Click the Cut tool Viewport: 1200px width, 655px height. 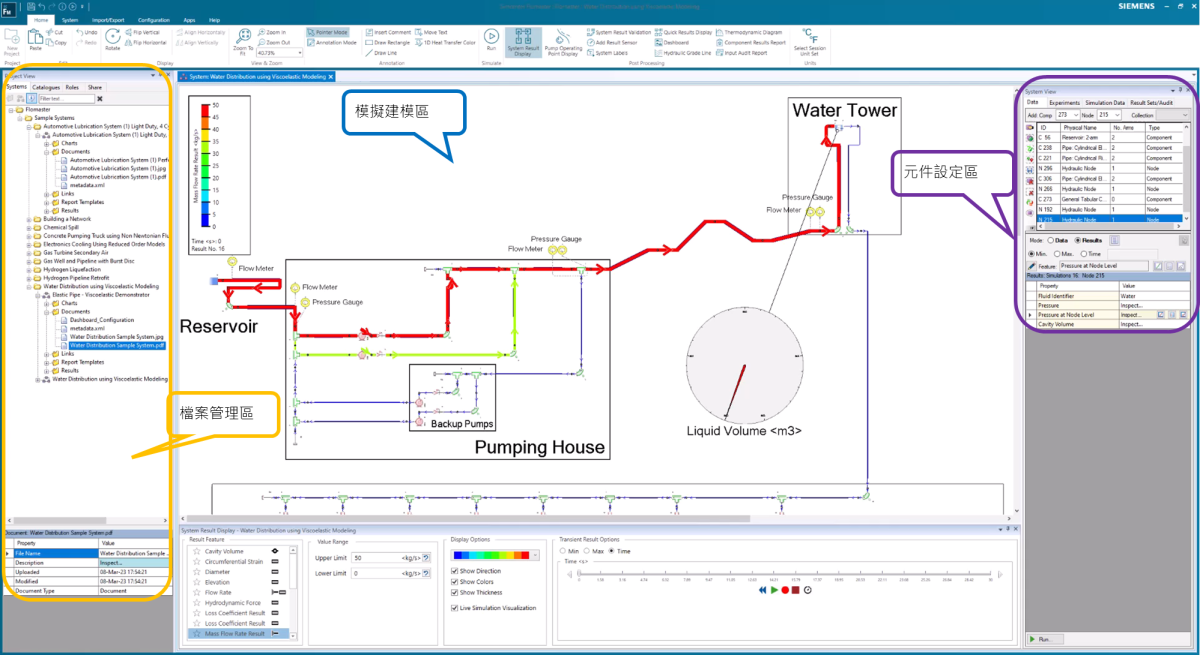(x=55, y=33)
